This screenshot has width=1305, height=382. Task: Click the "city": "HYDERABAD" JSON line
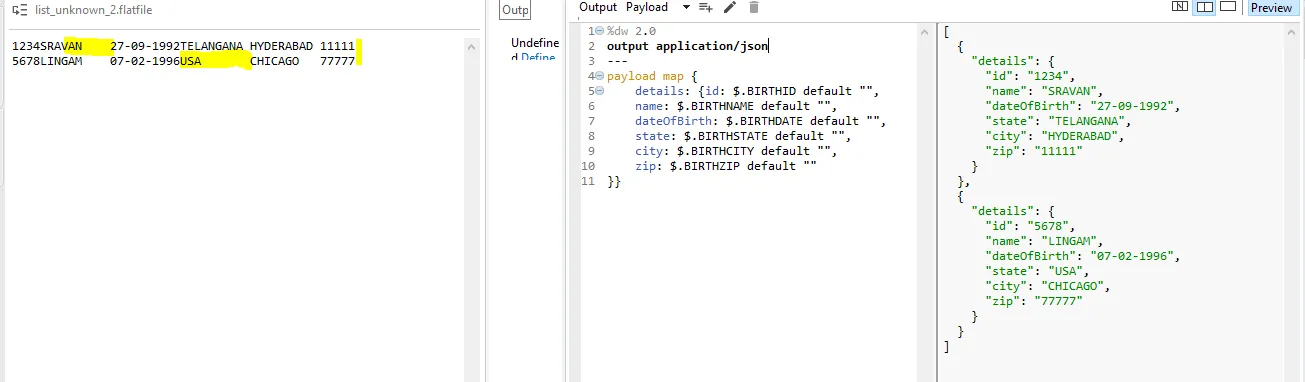1052,136
